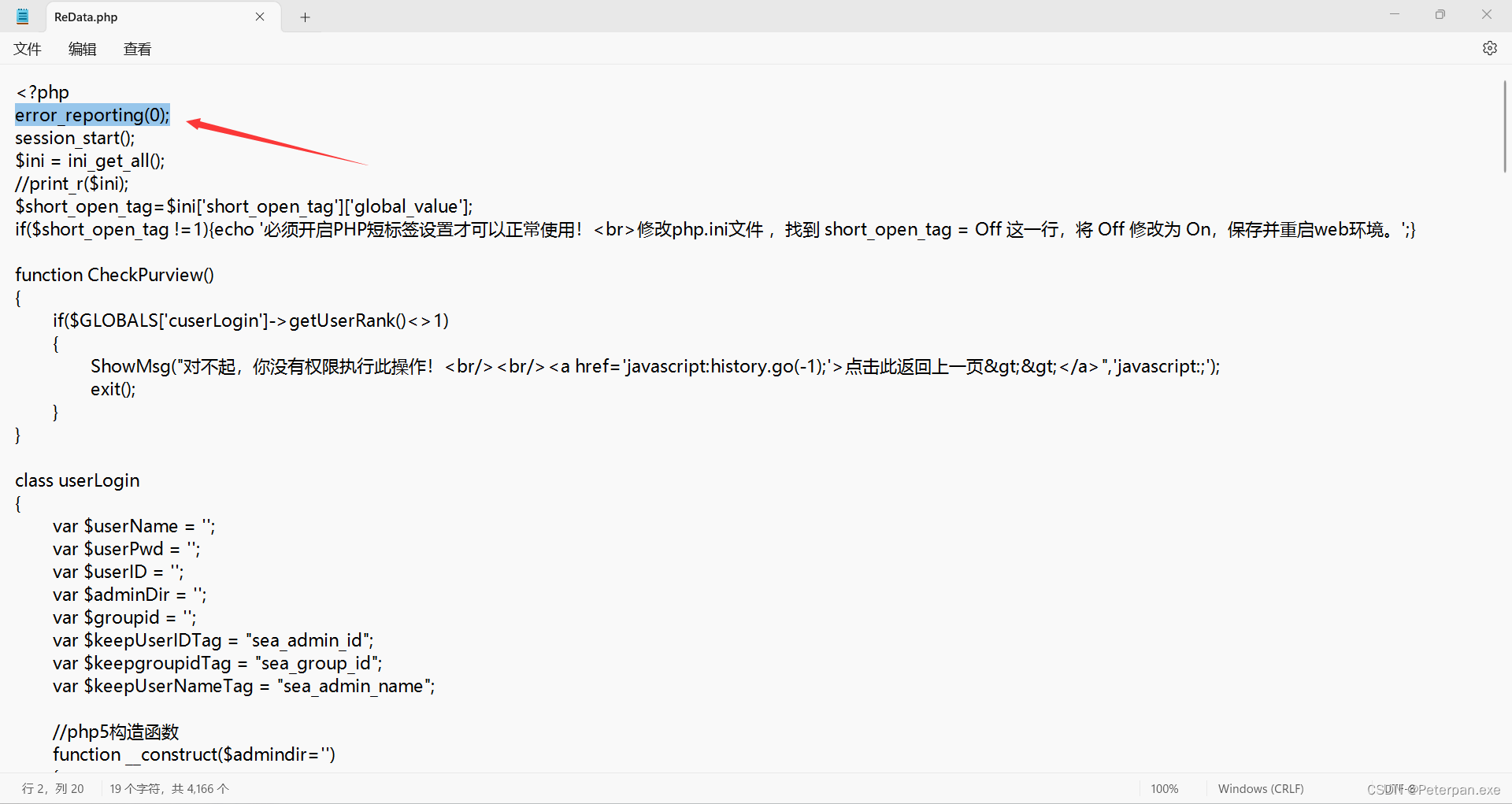This screenshot has width=1512, height=804.
Task: Place cursor in the <?php line
Action: tap(43, 93)
